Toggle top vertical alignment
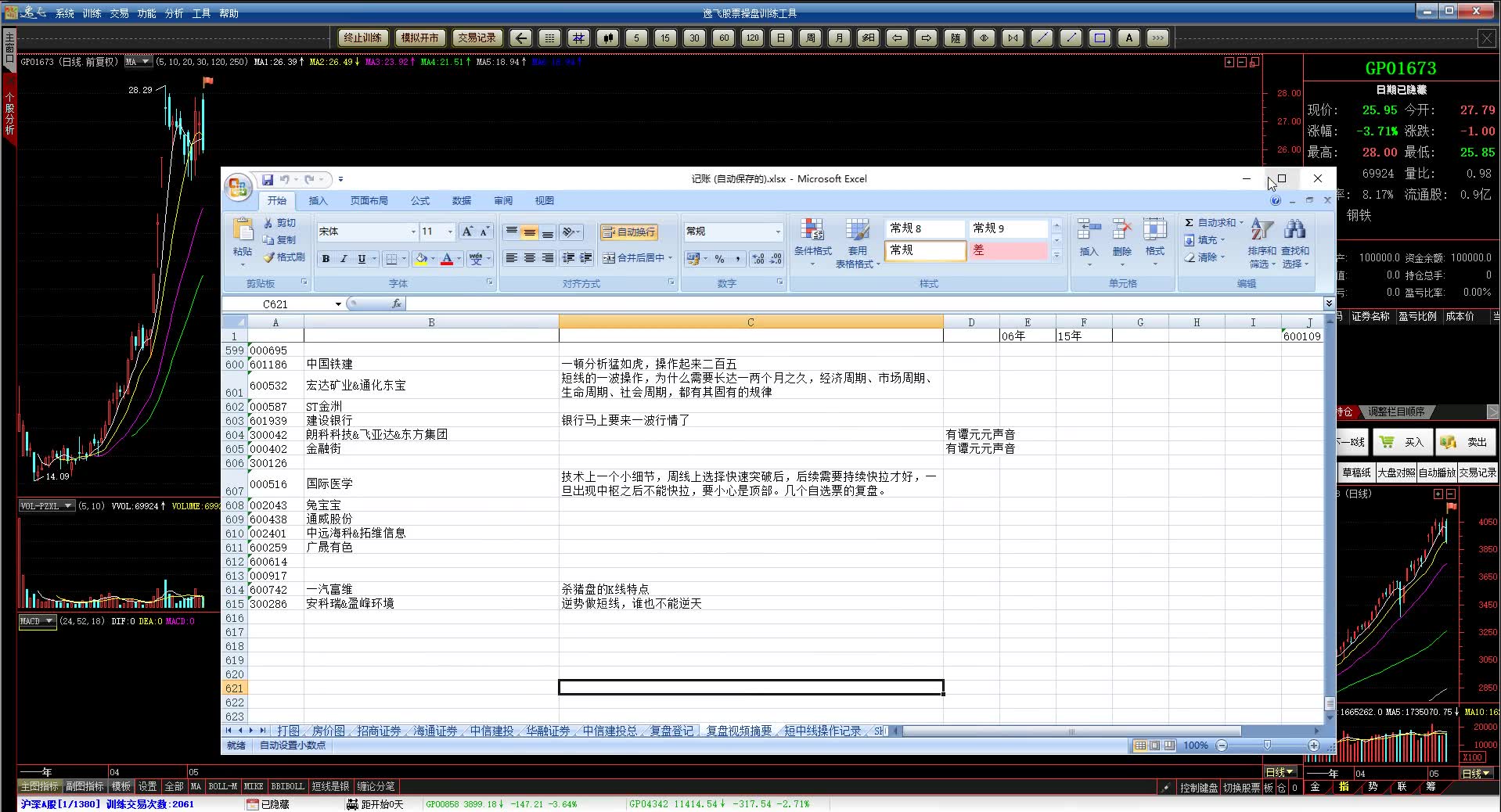The height and width of the screenshot is (812, 1501). (x=512, y=232)
